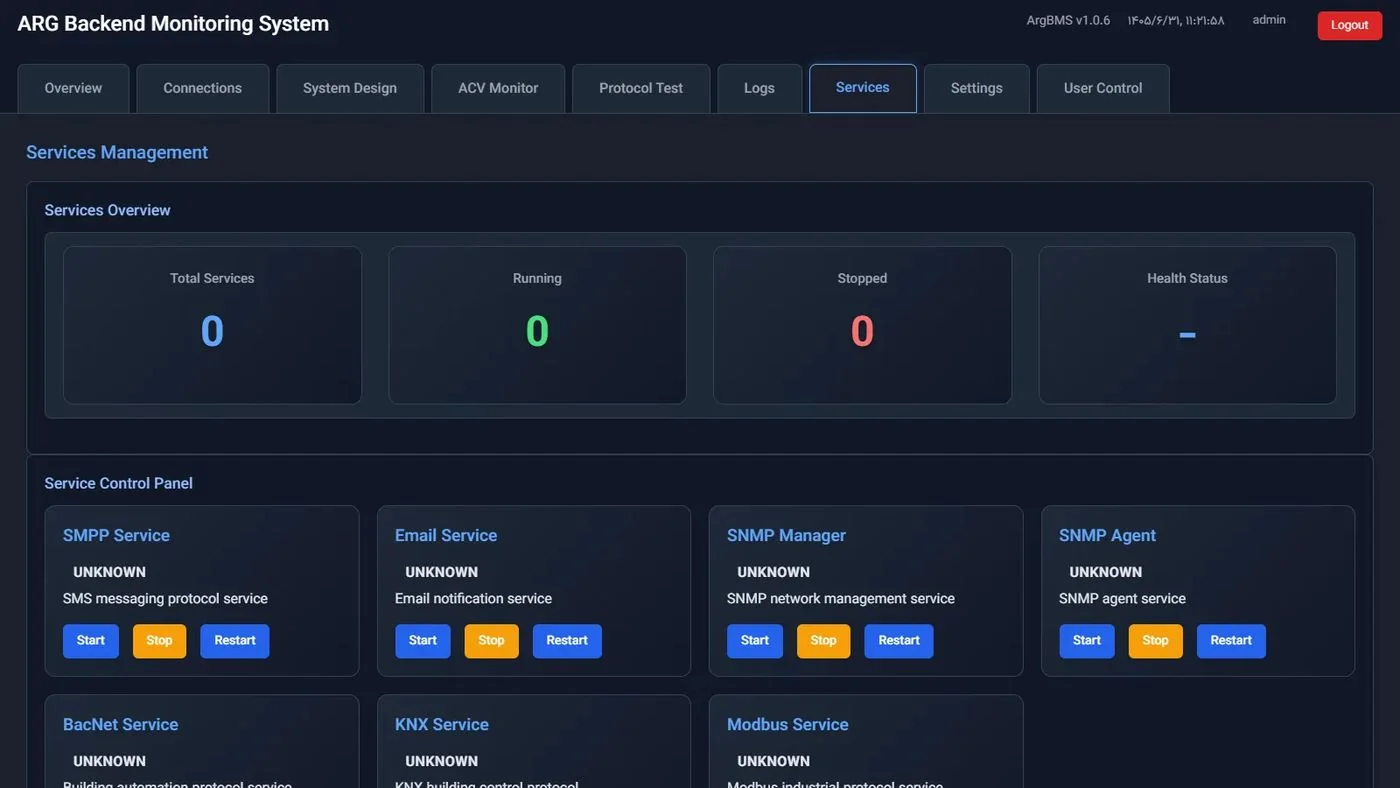Stop the SNMP Agent service

point(1156,641)
